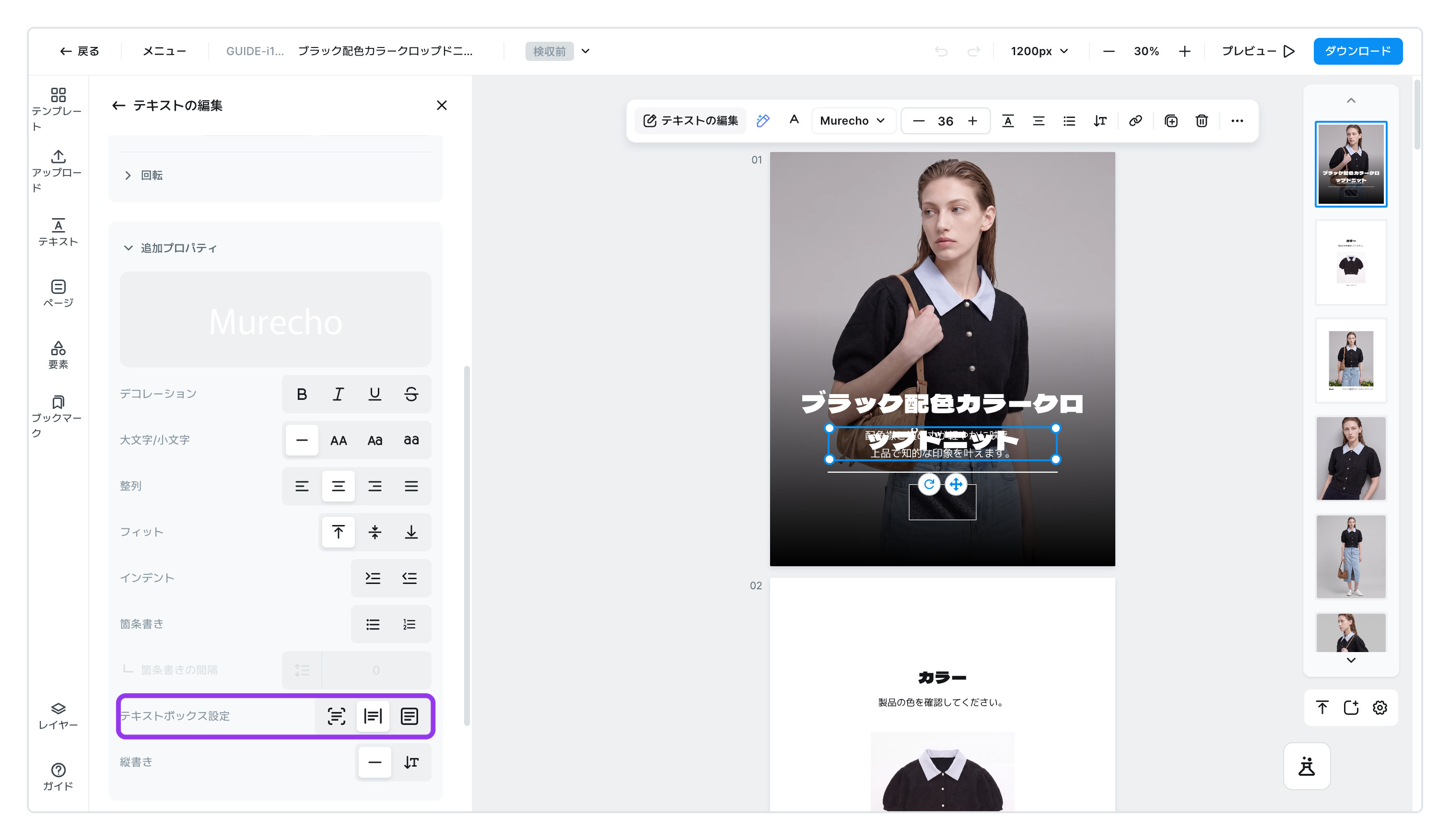
Task: Toggle strikethrough decoration
Action: point(411,394)
